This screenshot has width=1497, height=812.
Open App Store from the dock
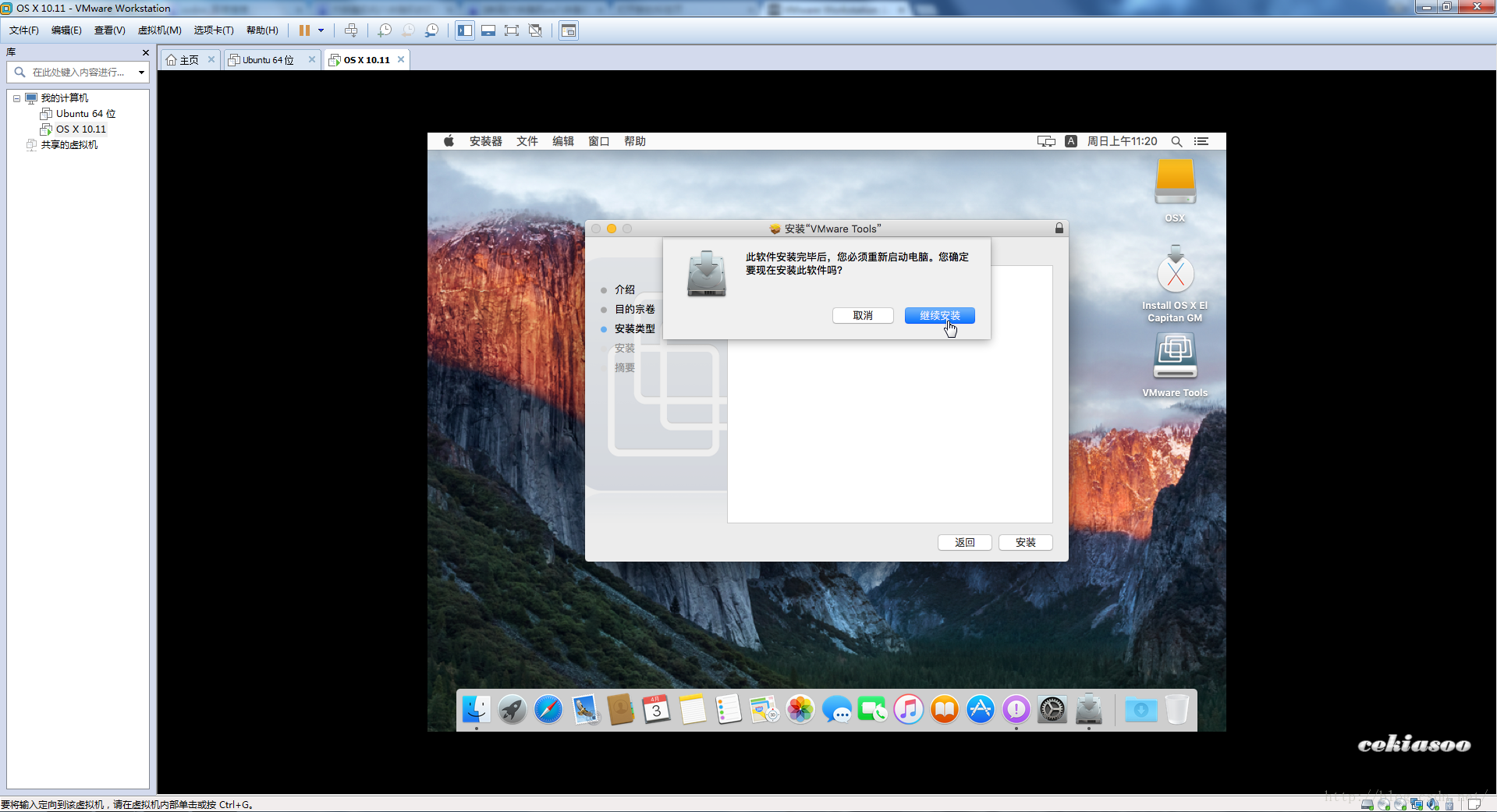[981, 709]
